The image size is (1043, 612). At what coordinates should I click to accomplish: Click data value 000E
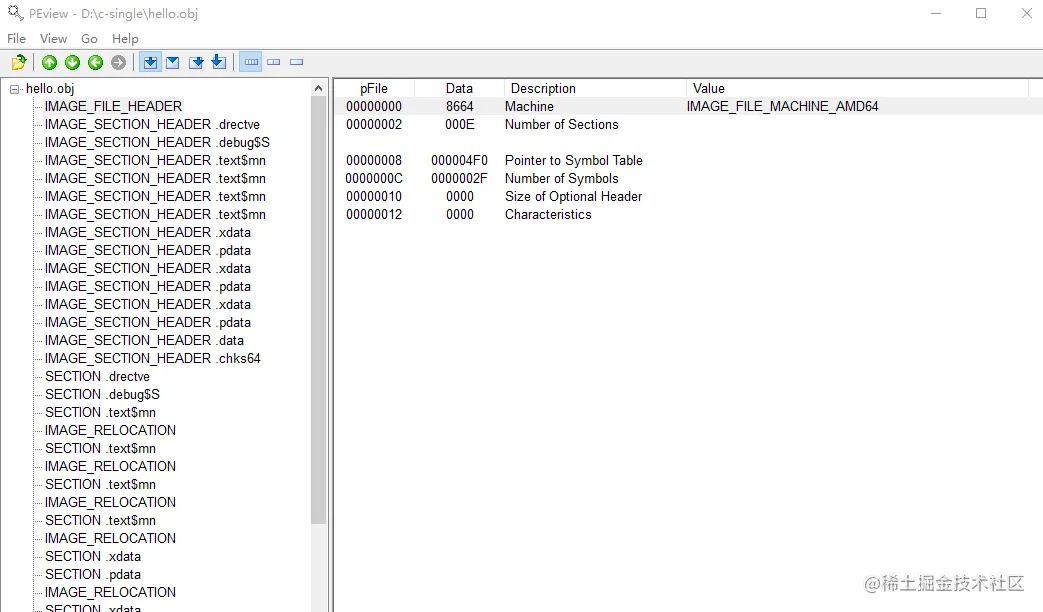(460, 124)
